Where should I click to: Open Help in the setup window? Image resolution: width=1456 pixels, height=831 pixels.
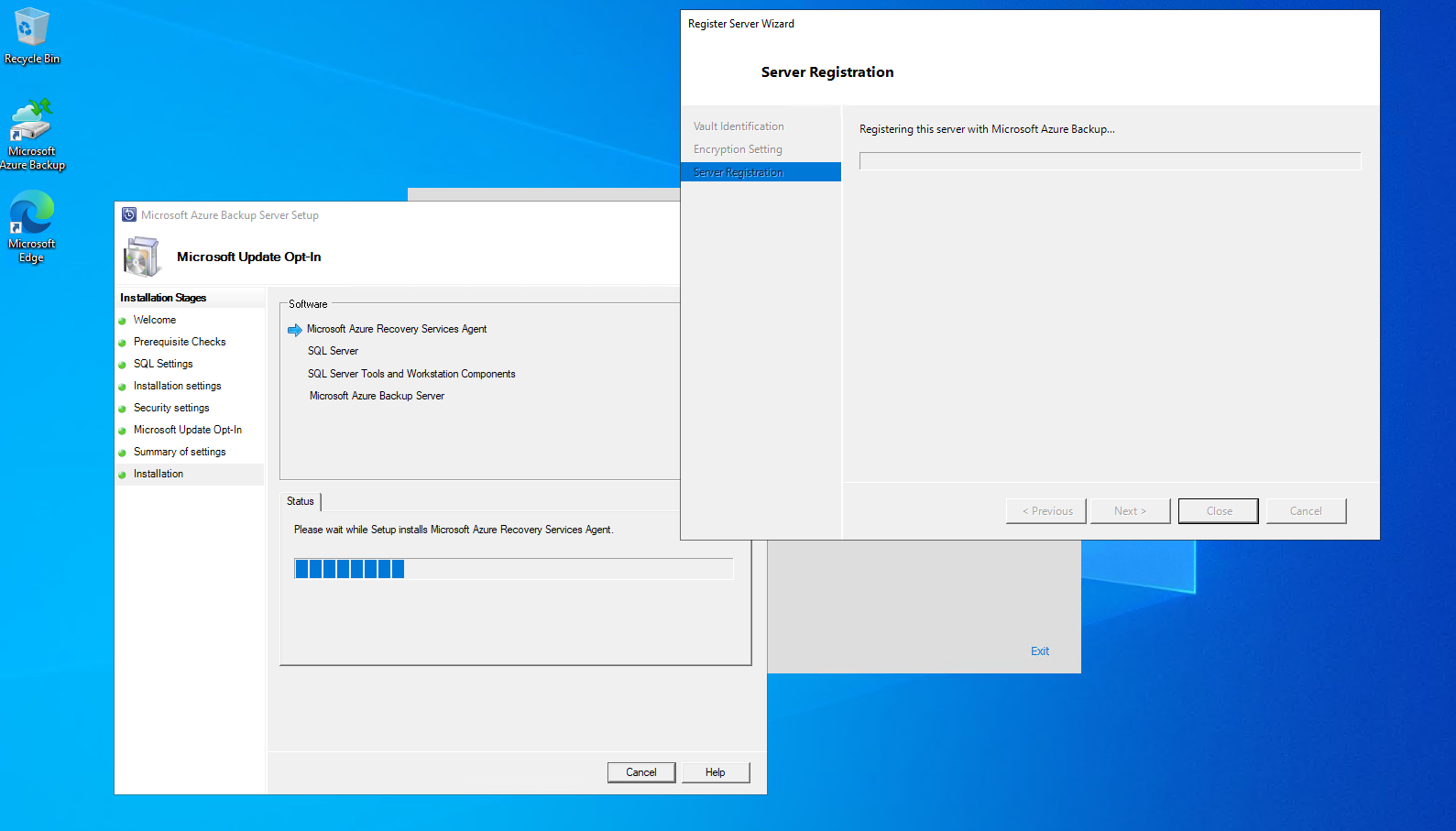tap(716, 772)
